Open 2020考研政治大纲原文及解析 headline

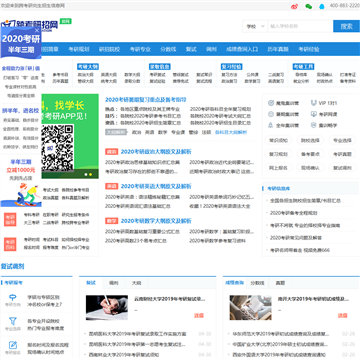[x=156, y=152]
